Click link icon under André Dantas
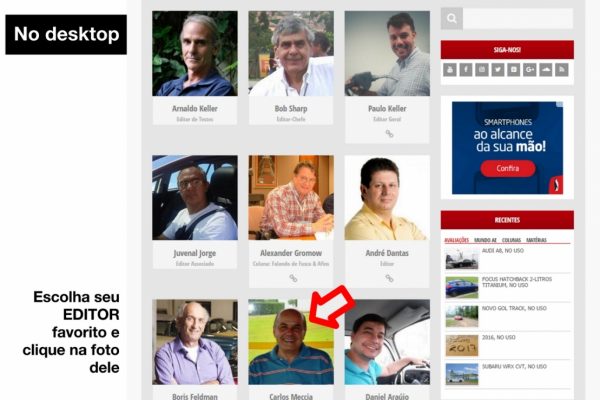 coord(389,278)
